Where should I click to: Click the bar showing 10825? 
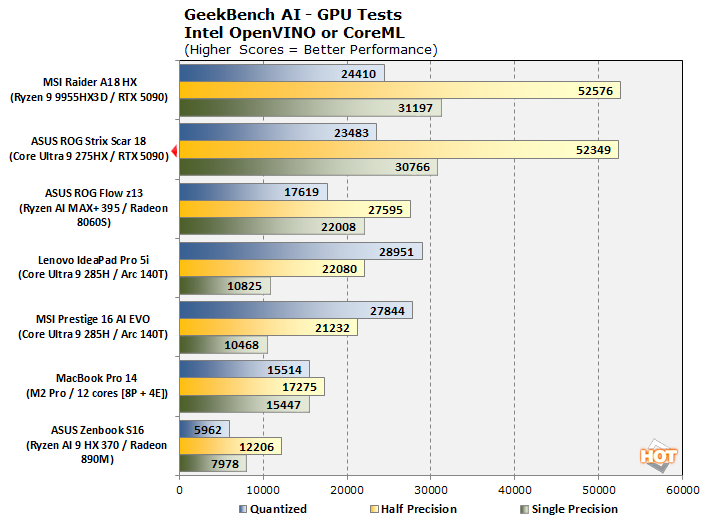[x=225, y=286]
